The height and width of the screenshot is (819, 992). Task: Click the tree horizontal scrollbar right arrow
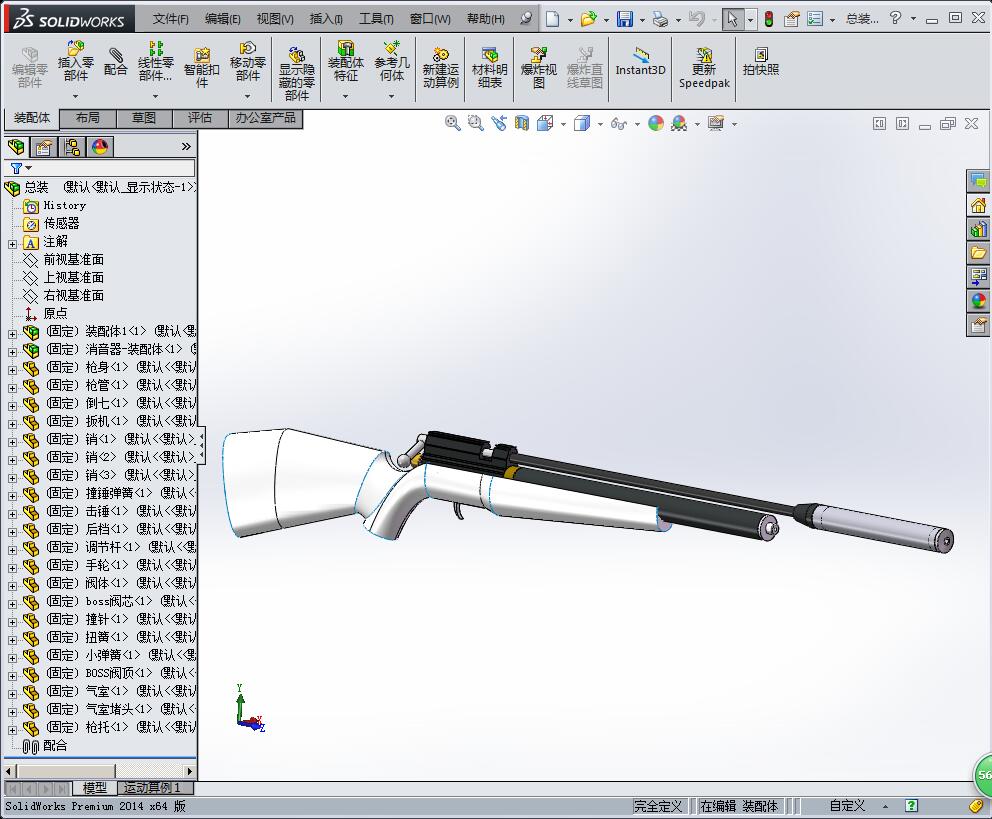(189, 771)
